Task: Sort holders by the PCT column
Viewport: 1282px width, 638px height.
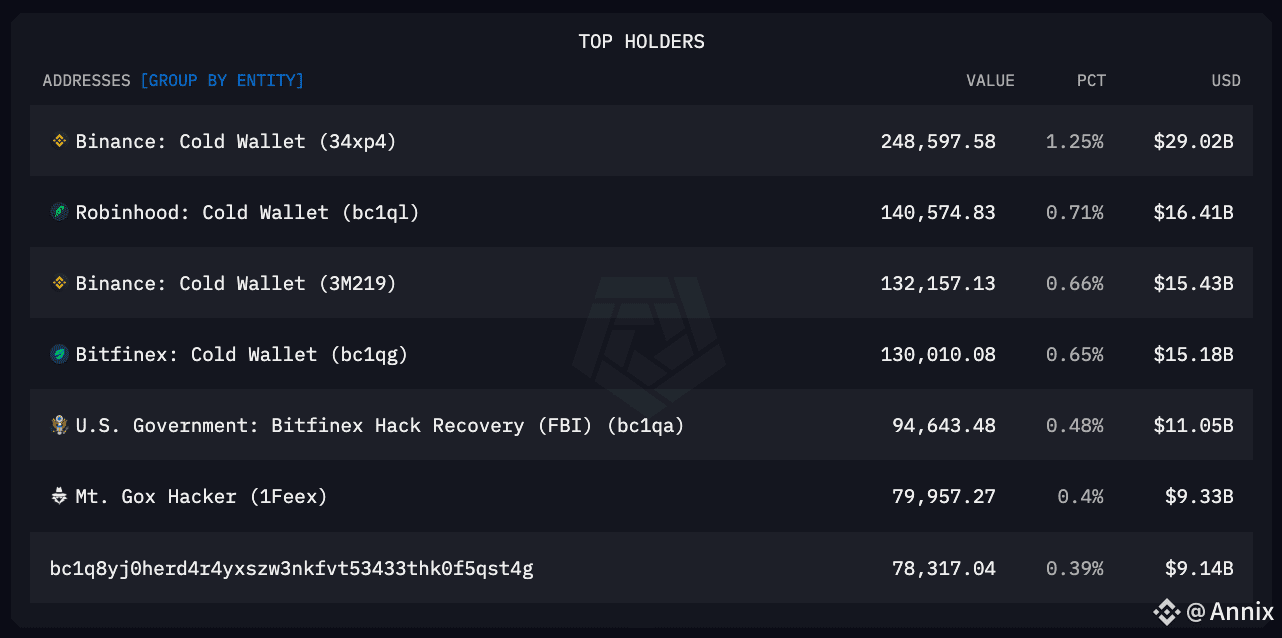Action: [1091, 80]
